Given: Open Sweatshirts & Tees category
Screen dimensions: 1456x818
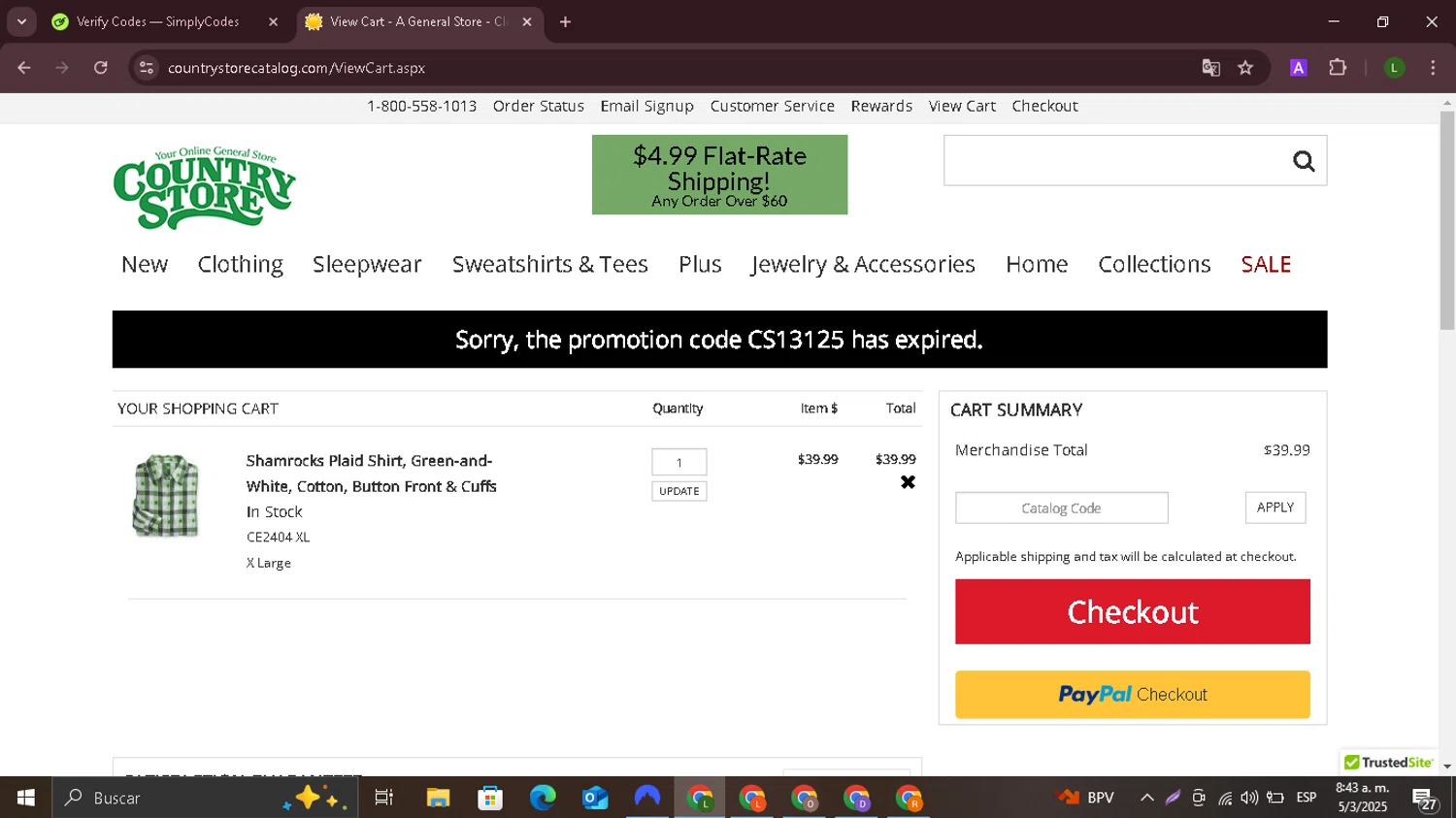Looking at the screenshot, I should pos(550,264).
